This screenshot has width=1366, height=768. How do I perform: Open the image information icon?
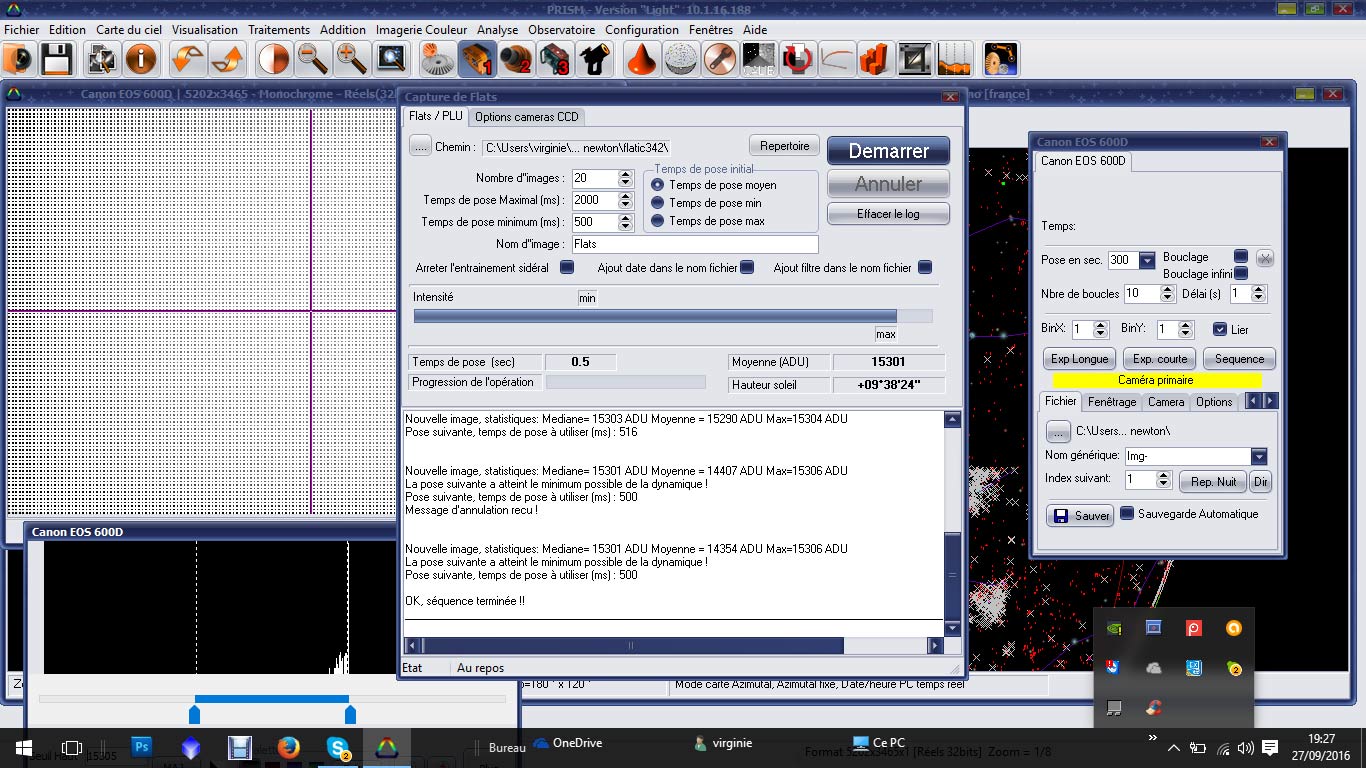[141, 60]
